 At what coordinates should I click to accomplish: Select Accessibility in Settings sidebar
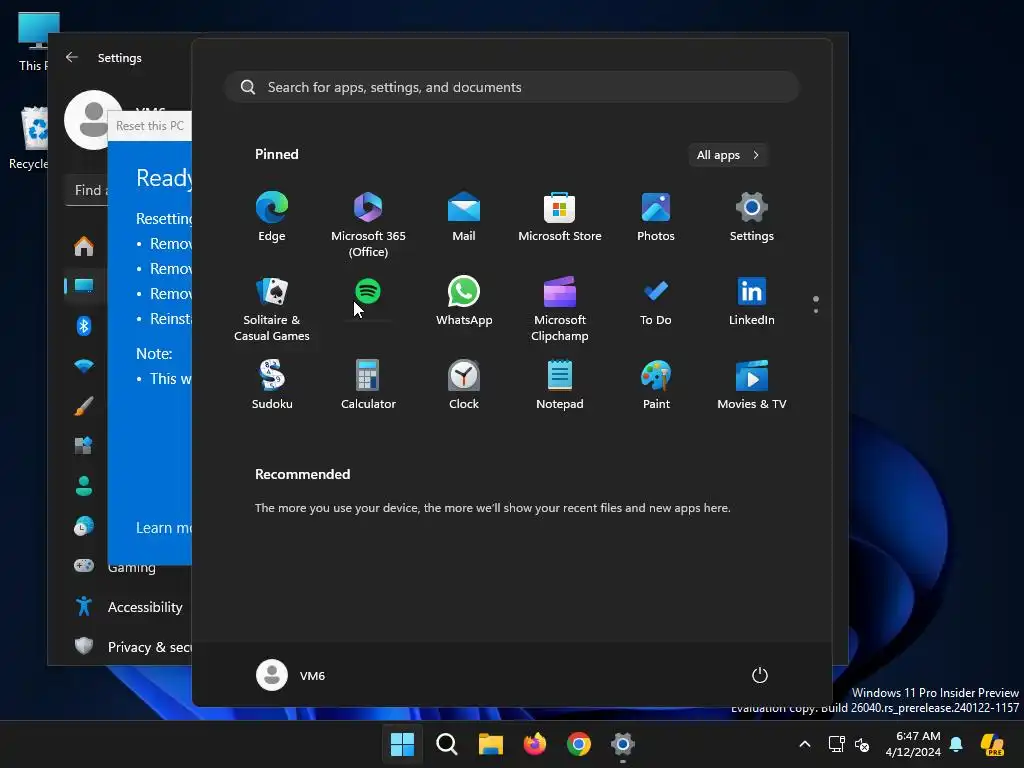[127, 607]
